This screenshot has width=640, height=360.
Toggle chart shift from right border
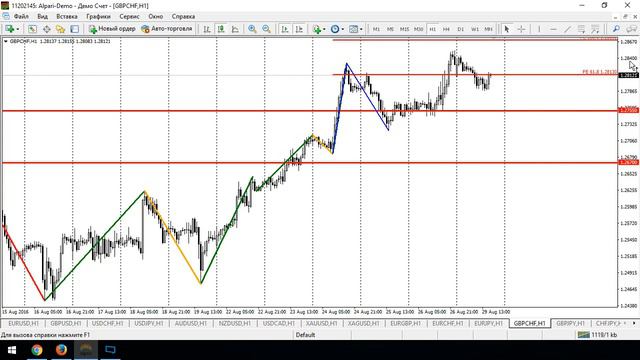299,29
